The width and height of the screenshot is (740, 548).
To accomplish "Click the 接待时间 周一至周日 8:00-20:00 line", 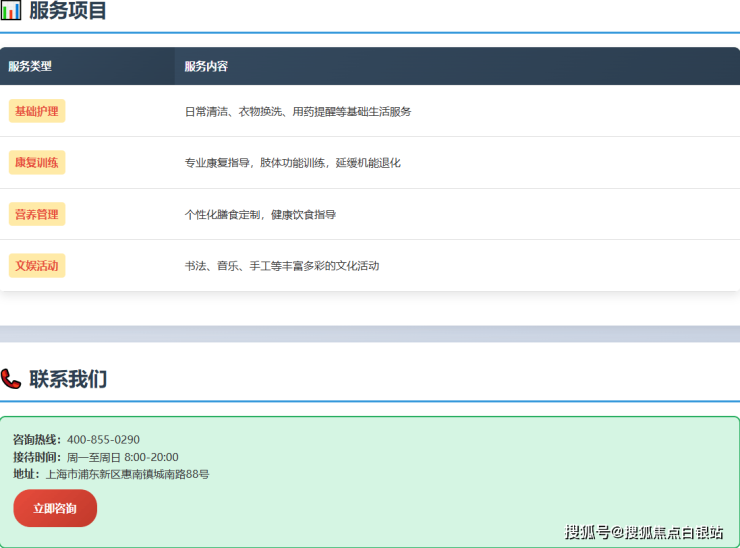I will coord(96,457).
